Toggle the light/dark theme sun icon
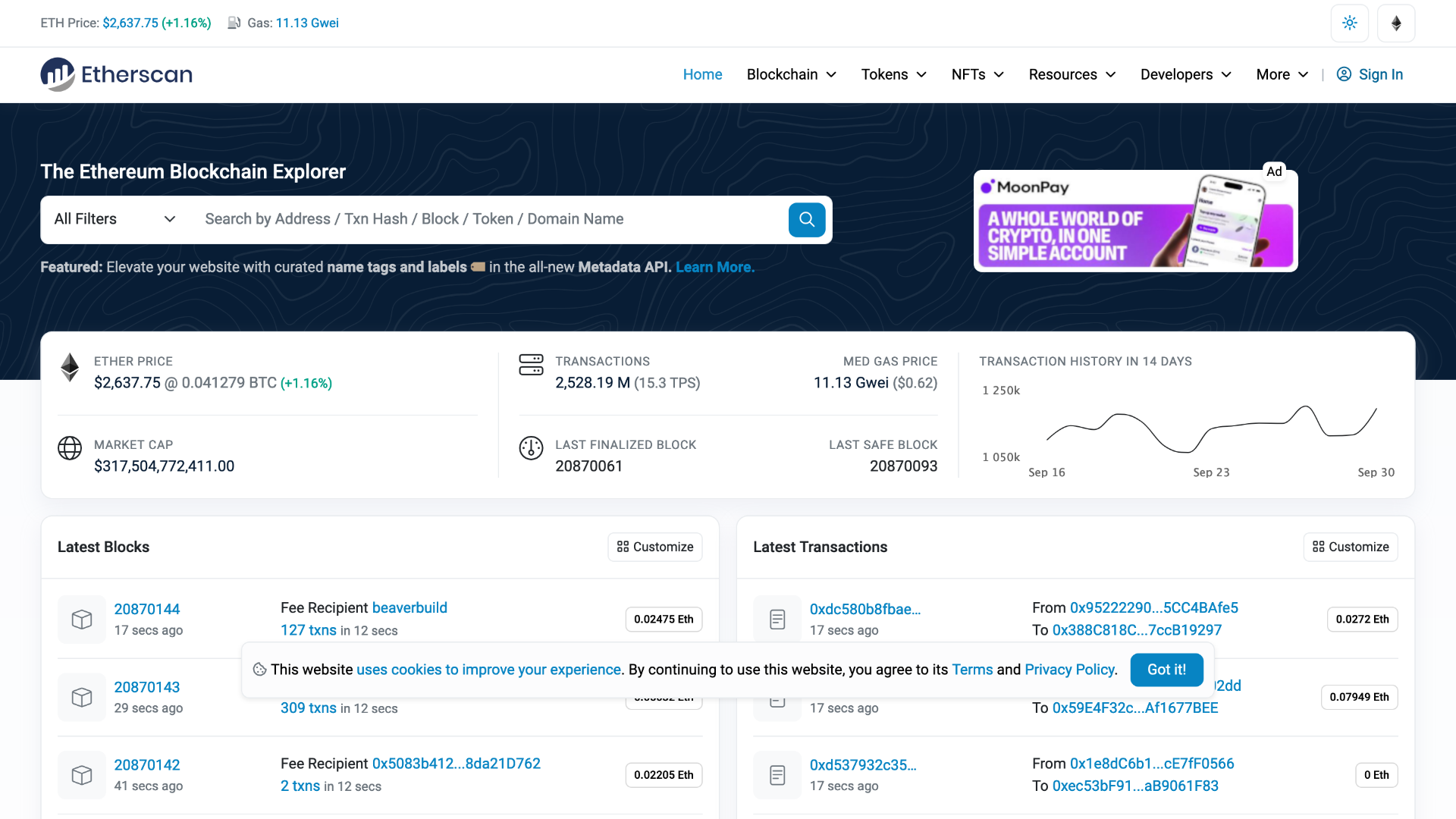Image resolution: width=1456 pixels, height=819 pixels. (x=1349, y=23)
